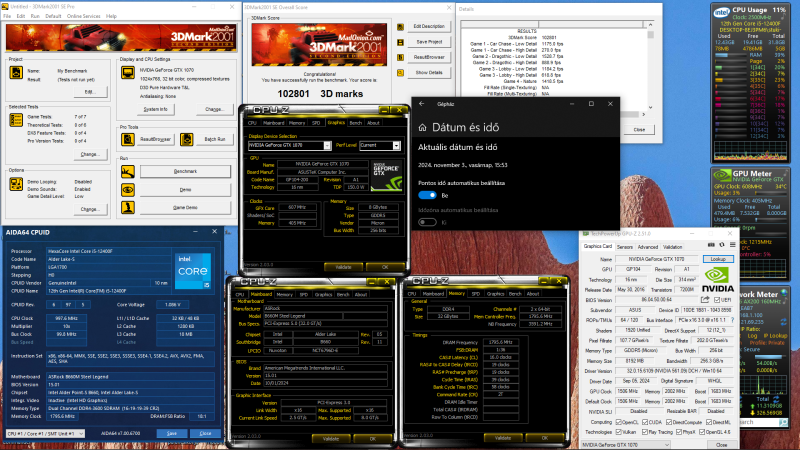Click the vertical scrollbar in Details results list
The height and width of the screenshot is (450, 800).
tap(650, 65)
